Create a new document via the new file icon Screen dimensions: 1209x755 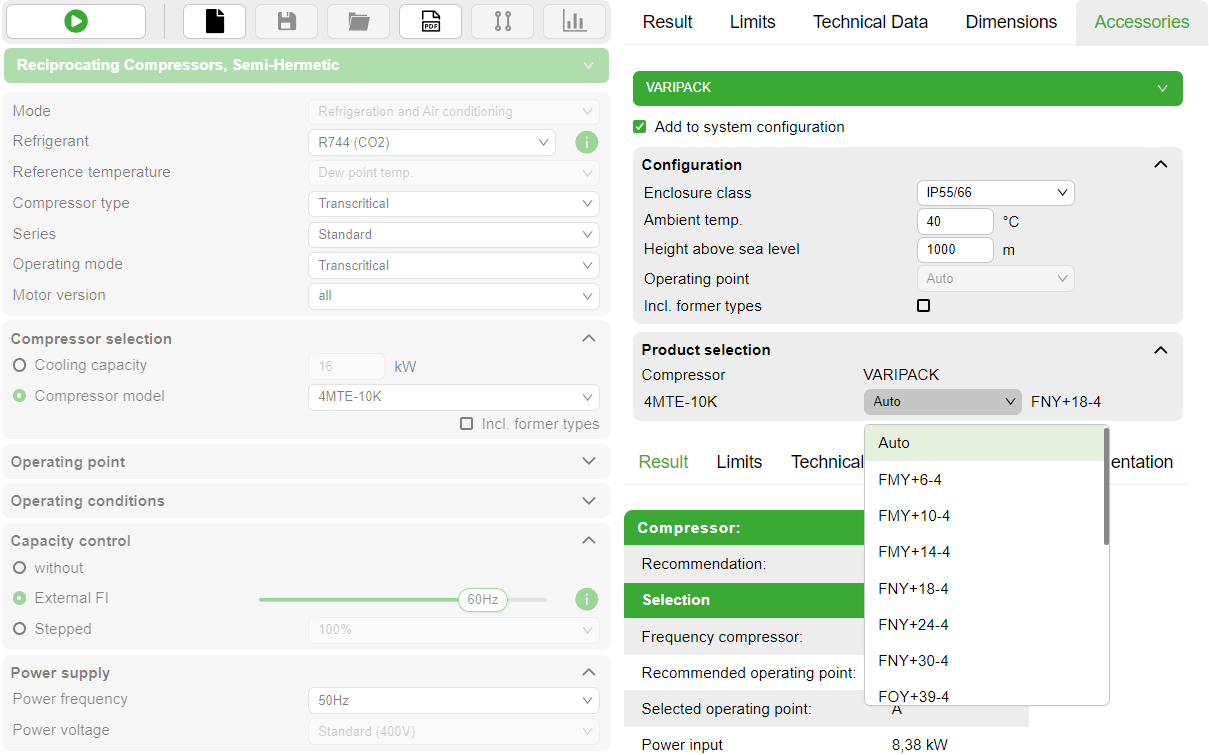coord(214,20)
